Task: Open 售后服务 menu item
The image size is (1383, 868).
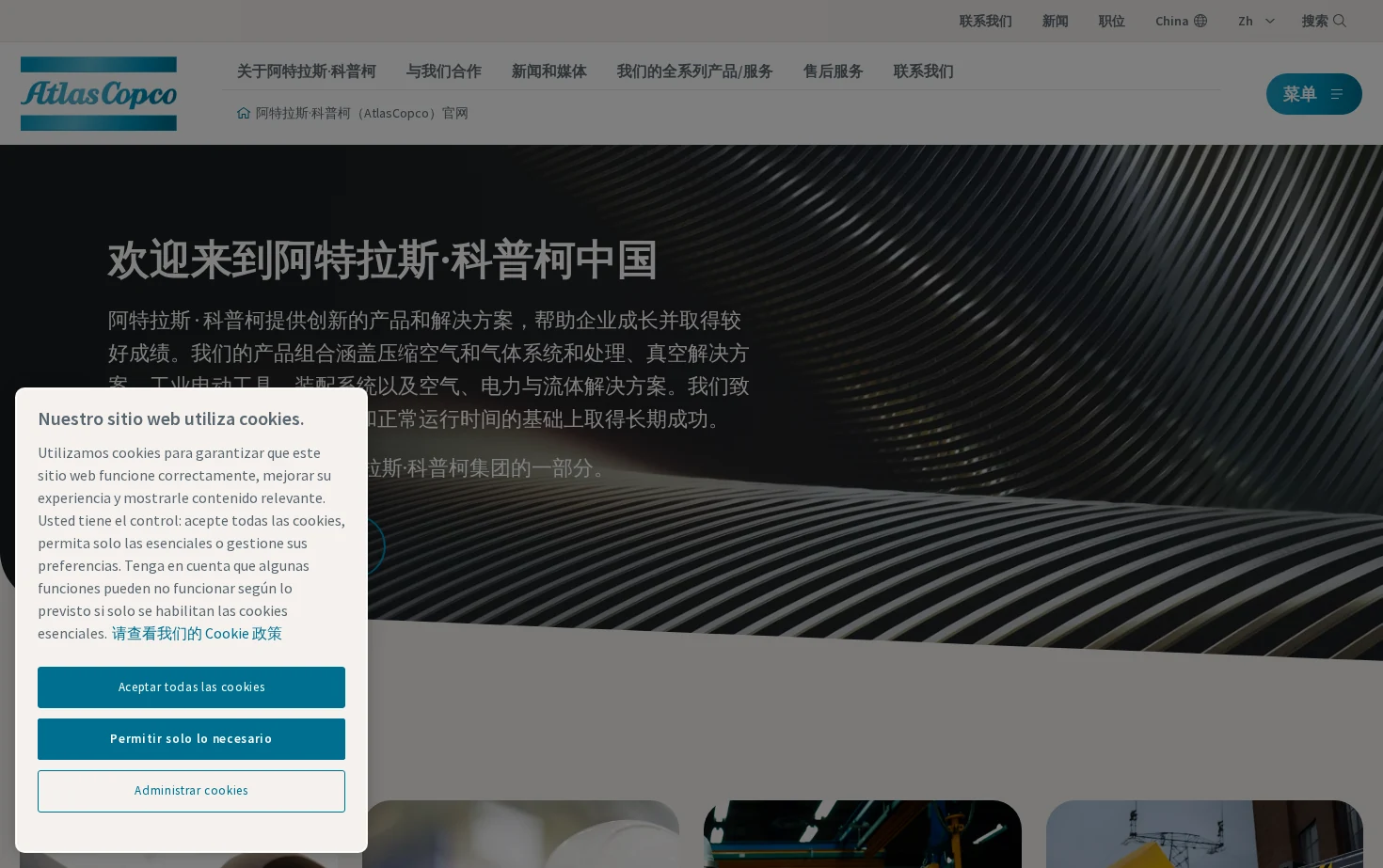Action: (x=833, y=71)
